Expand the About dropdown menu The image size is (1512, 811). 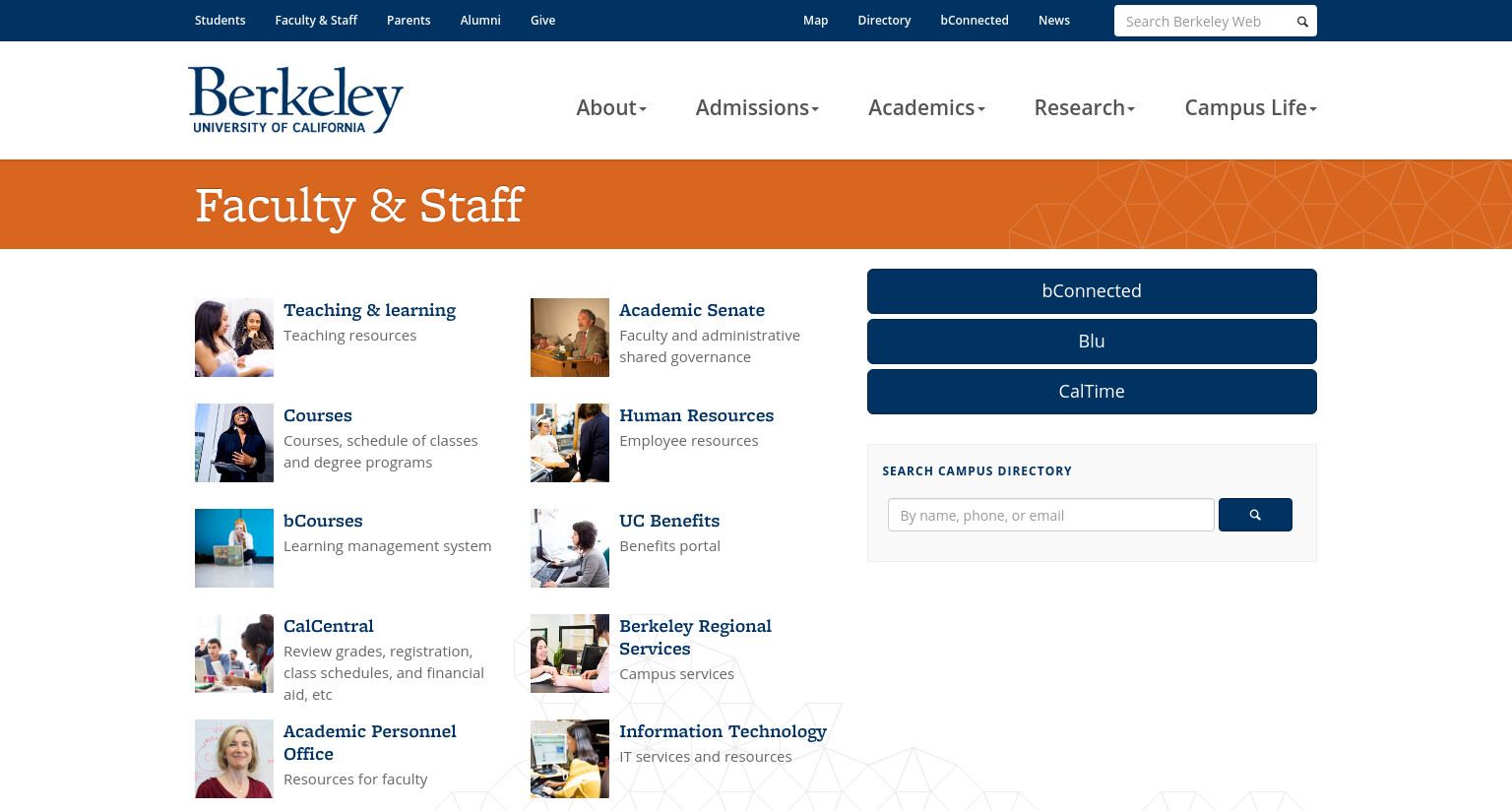[x=611, y=107]
